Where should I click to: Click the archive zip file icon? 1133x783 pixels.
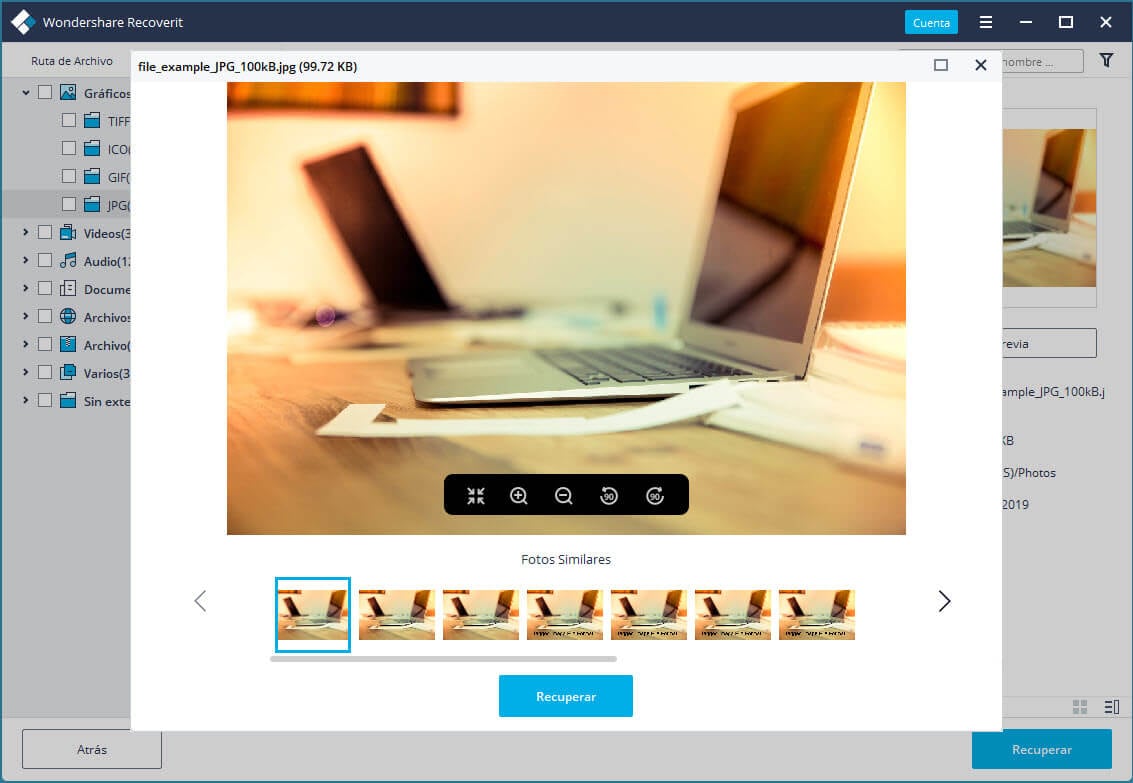pos(68,345)
